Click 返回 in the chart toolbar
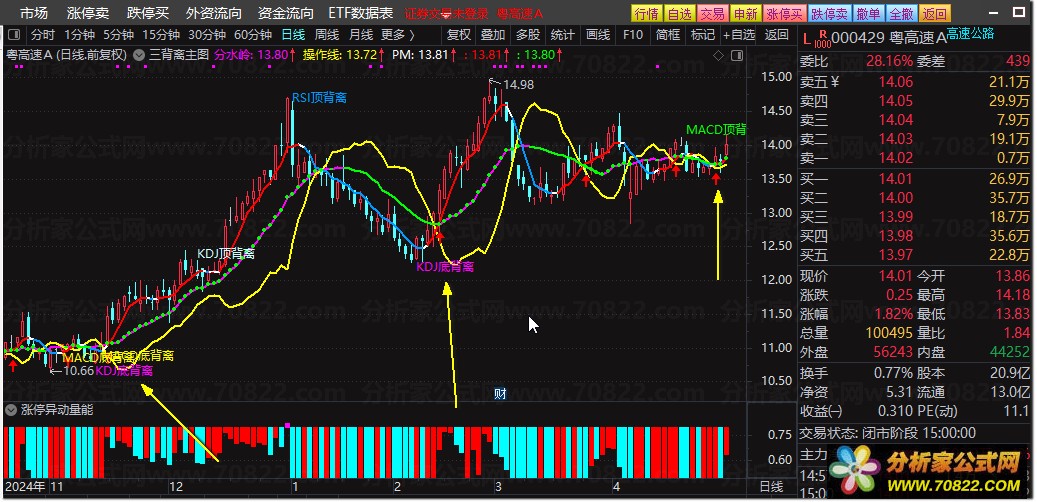 tap(776, 35)
